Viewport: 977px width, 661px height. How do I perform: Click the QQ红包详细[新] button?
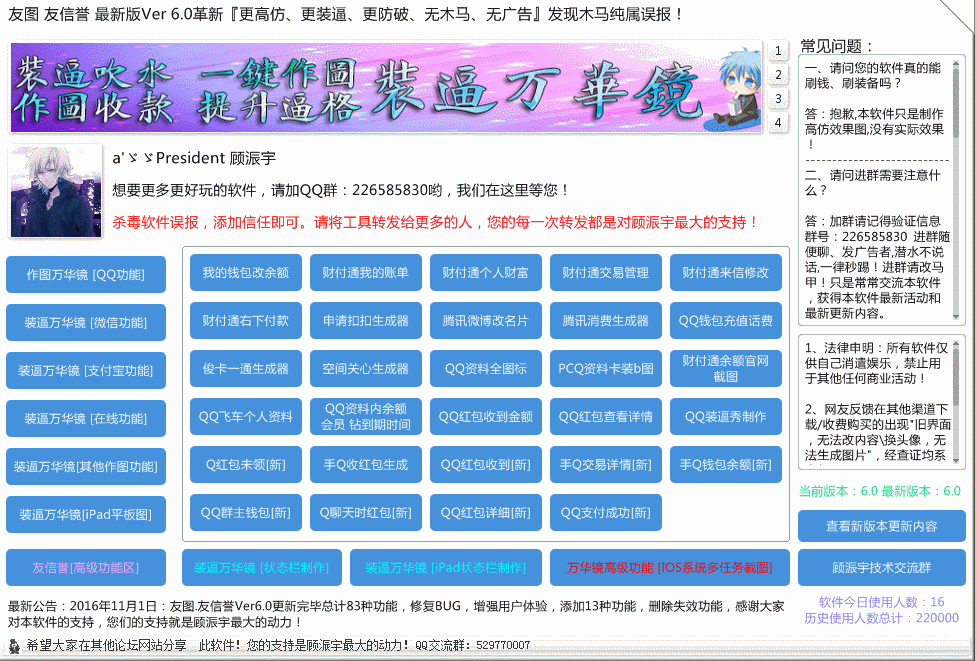[485, 512]
